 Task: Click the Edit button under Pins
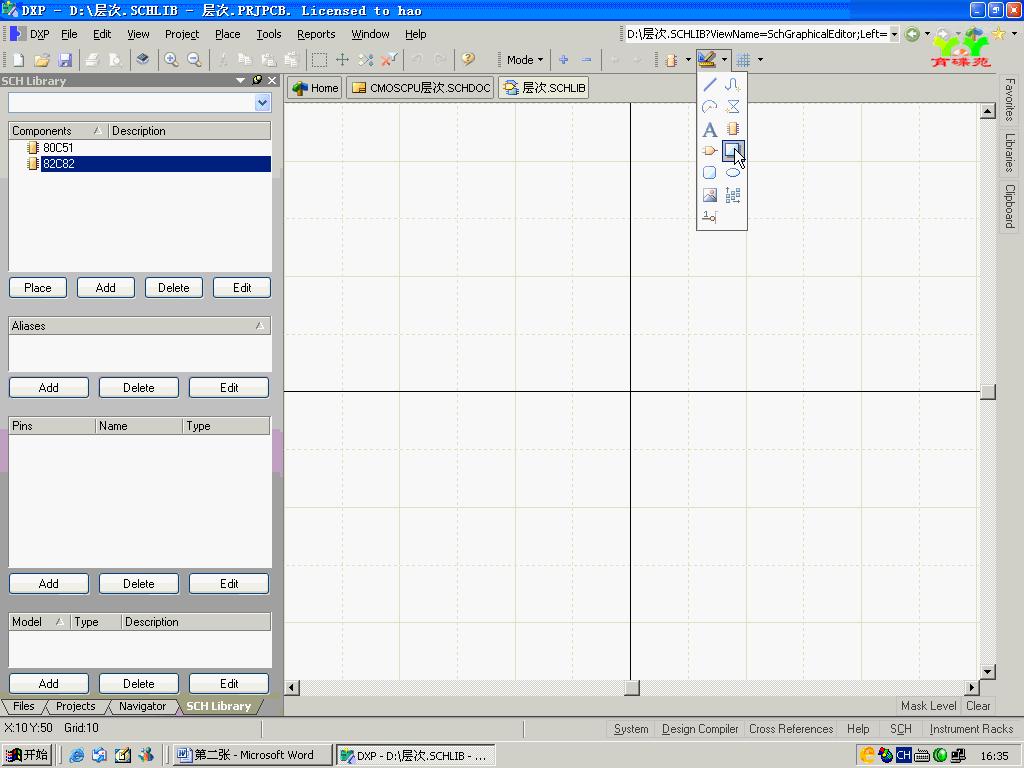coord(229,584)
